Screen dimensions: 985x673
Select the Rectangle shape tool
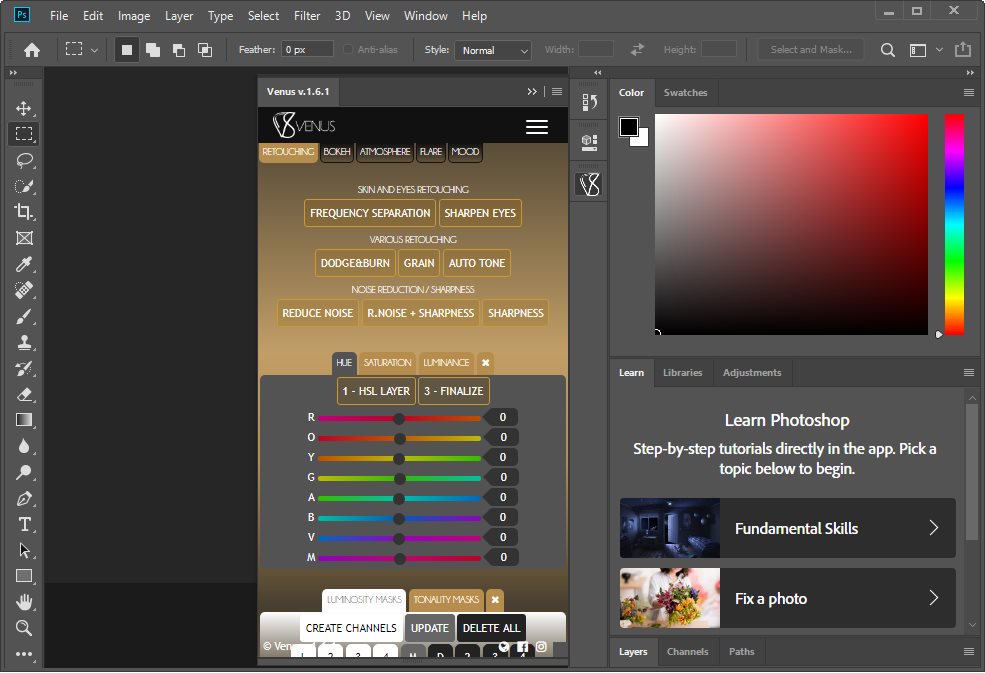pos(24,576)
